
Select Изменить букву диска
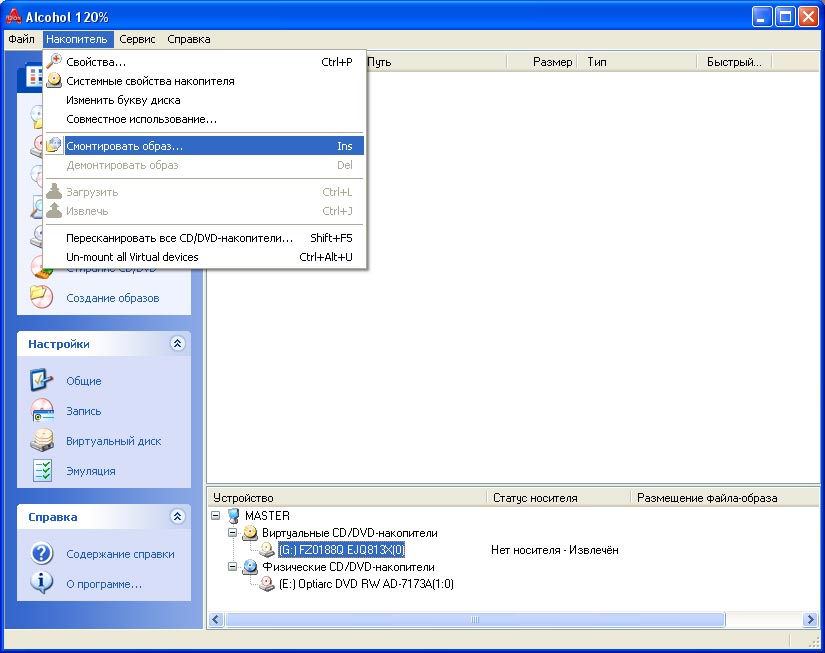coord(205,100)
